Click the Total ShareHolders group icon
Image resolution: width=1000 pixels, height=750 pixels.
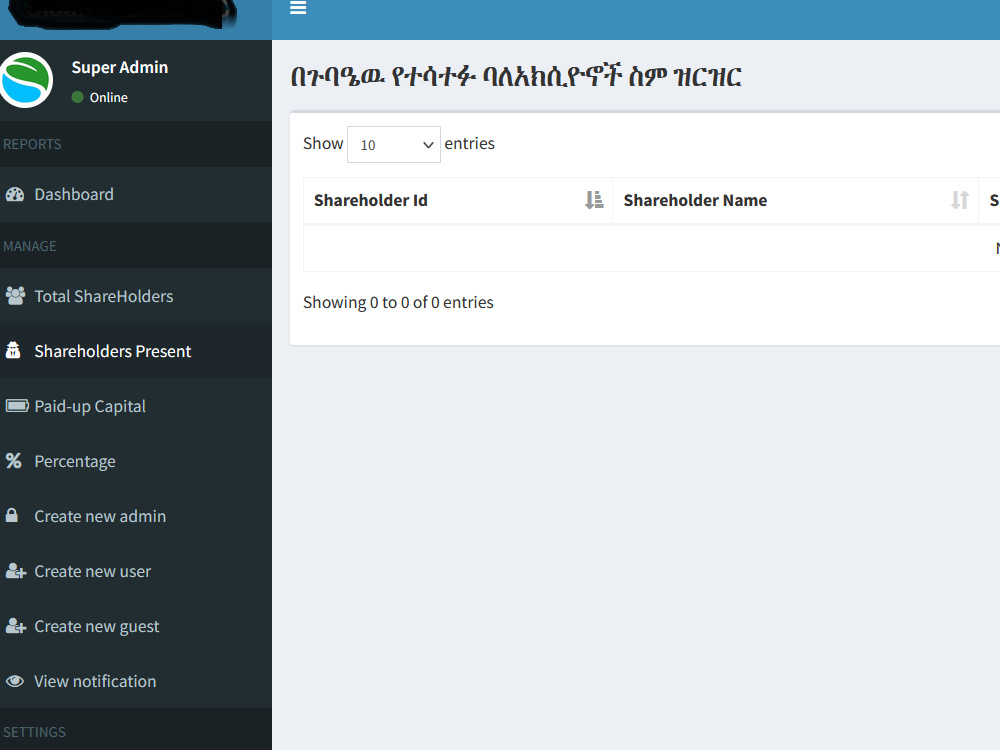pyautogui.click(x=15, y=296)
